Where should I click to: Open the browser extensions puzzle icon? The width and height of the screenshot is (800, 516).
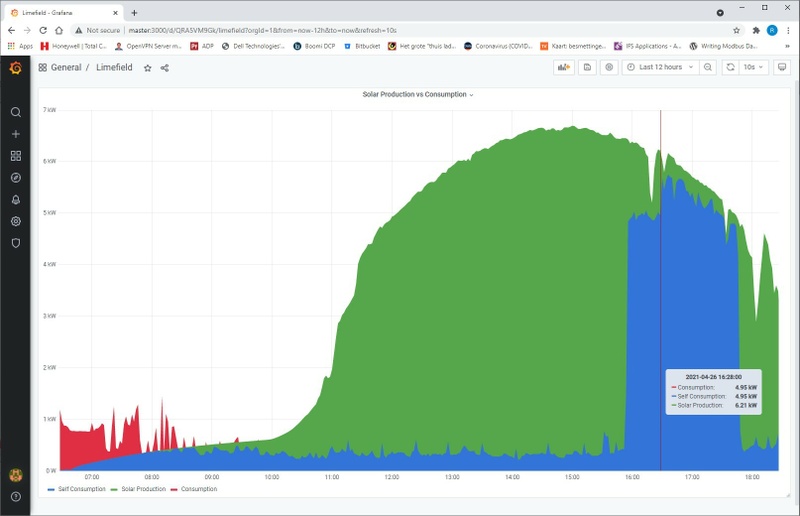point(756,31)
